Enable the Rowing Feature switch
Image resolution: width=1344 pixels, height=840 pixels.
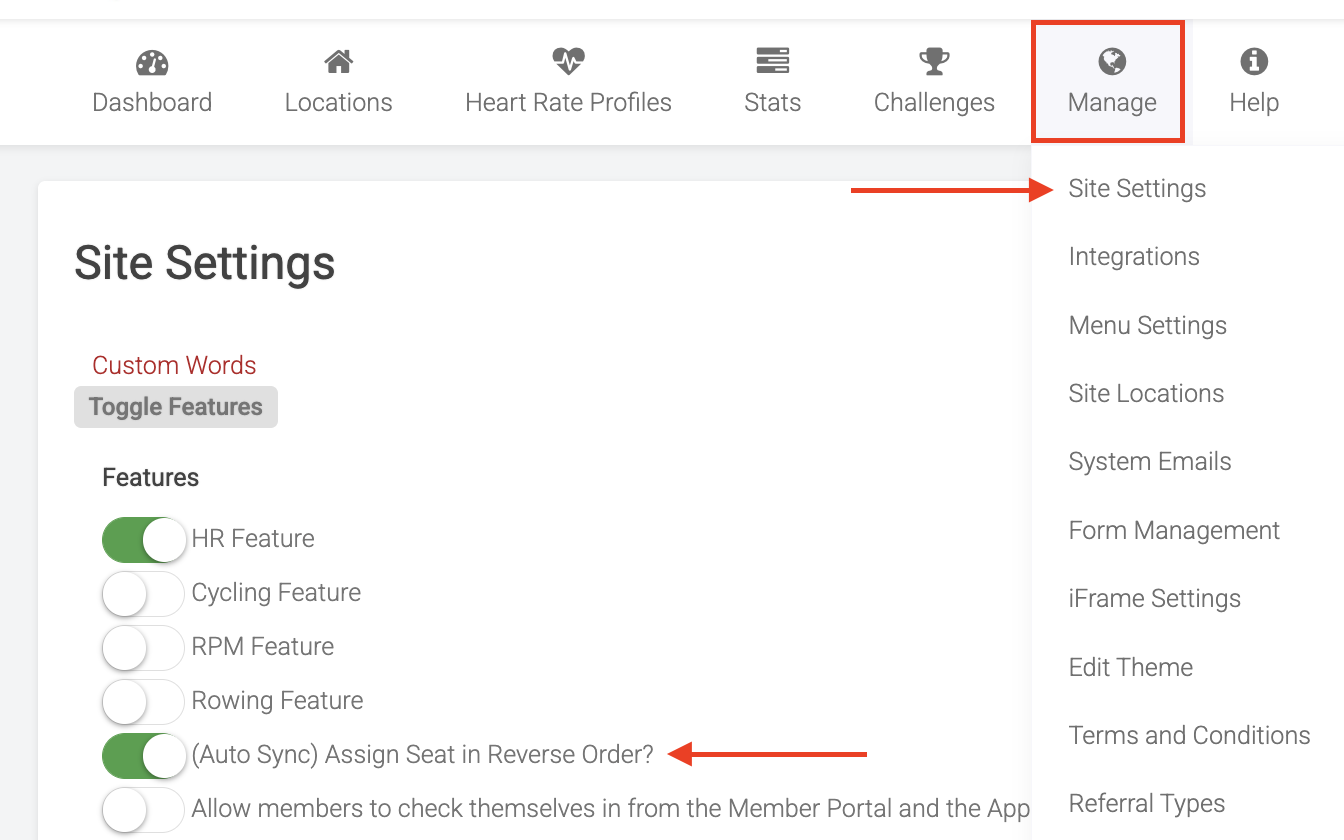144,702
